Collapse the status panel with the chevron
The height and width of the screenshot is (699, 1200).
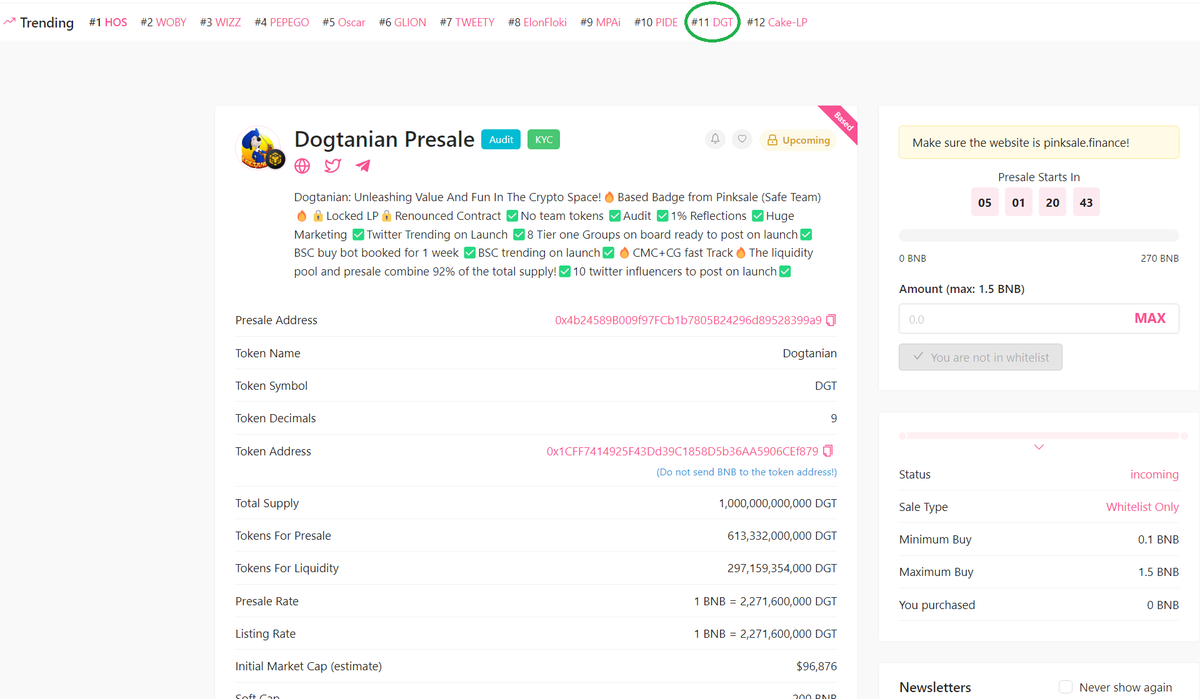(1038, 446)
